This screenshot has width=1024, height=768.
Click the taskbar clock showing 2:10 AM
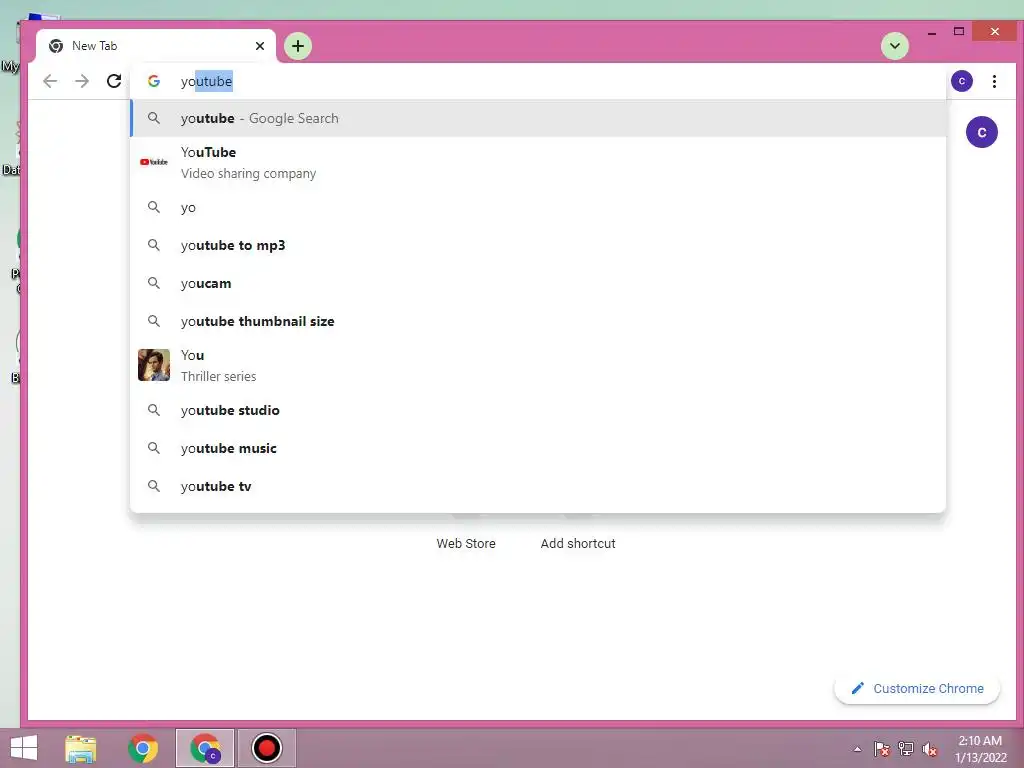[980, 749]
